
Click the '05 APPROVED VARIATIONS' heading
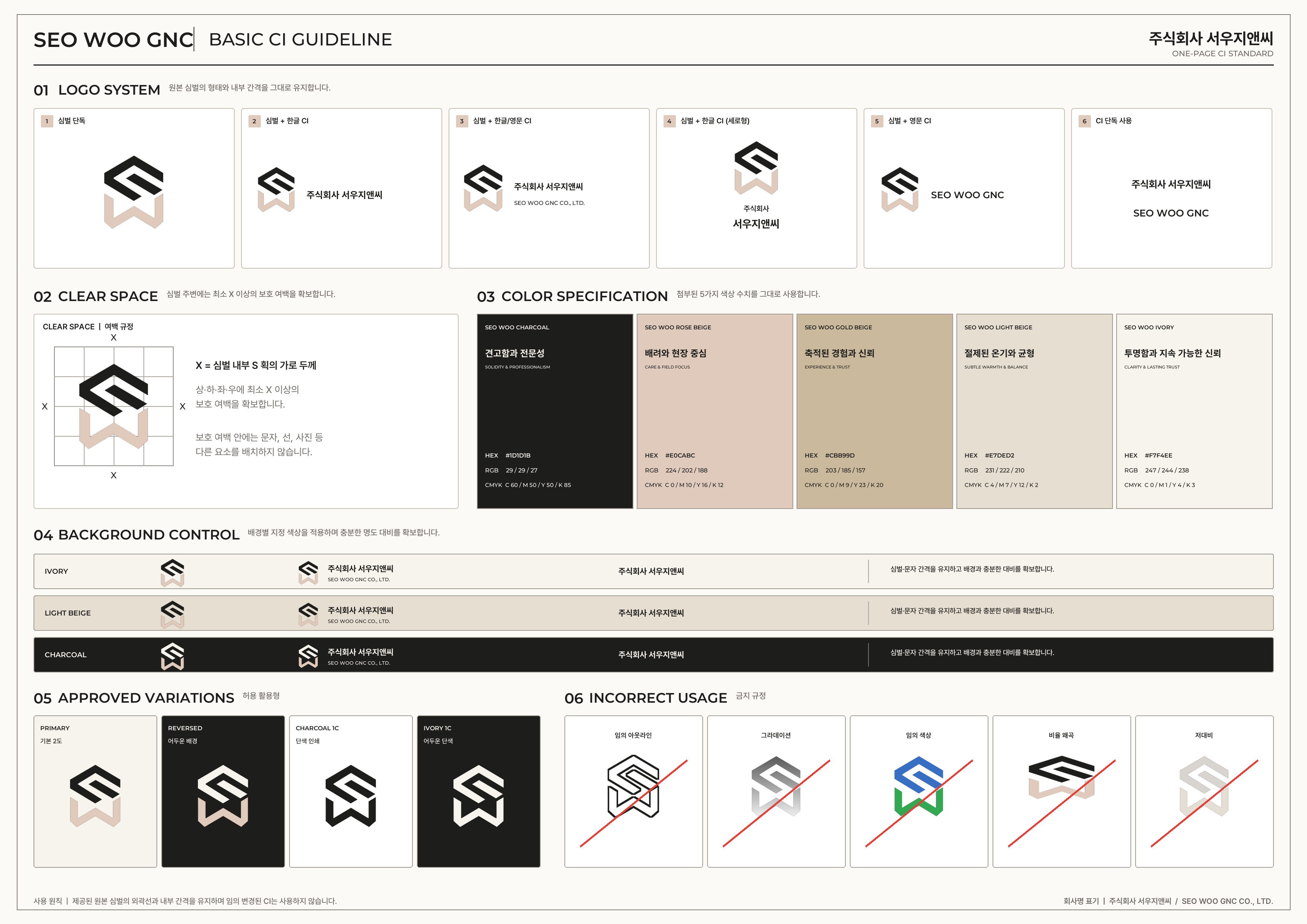click(134, 698)
